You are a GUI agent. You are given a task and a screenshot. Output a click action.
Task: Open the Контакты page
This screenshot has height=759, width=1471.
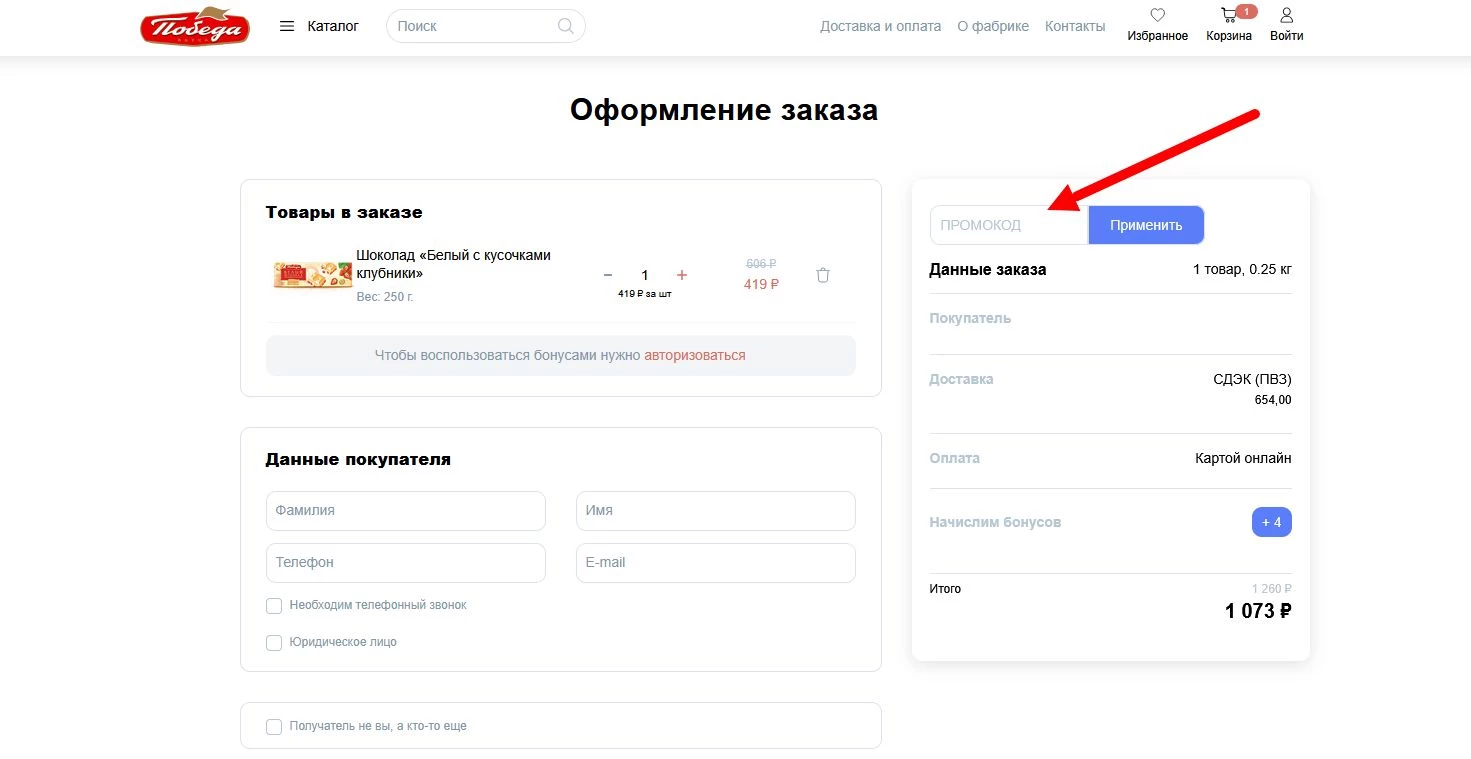[1075, 26]
